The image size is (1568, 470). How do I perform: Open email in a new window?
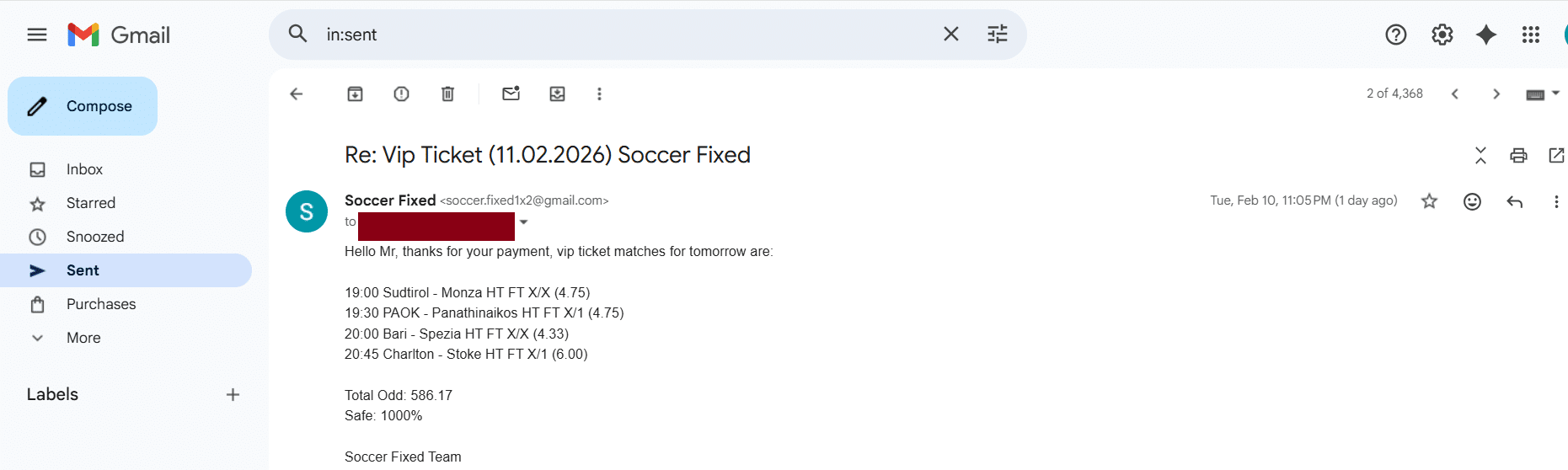click(x=1555, y=155)
